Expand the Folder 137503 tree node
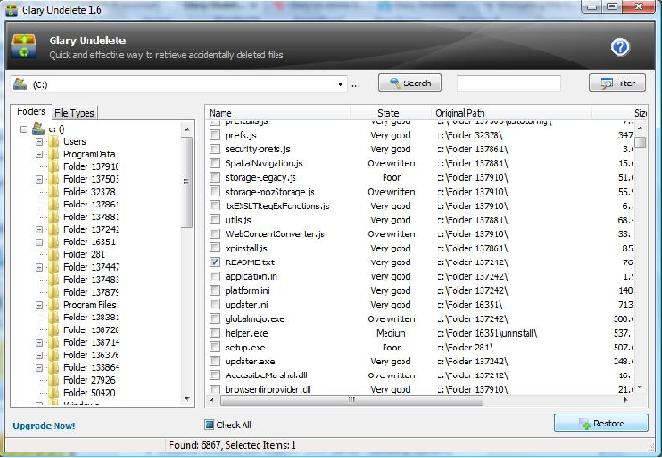 coord(39,179)
